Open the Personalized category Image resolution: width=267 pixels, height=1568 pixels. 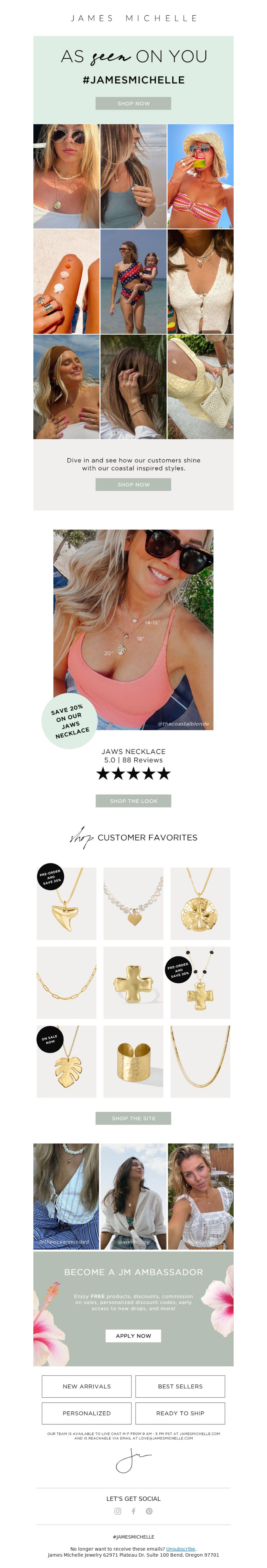pyautogui.click(x=87, y=1413)
